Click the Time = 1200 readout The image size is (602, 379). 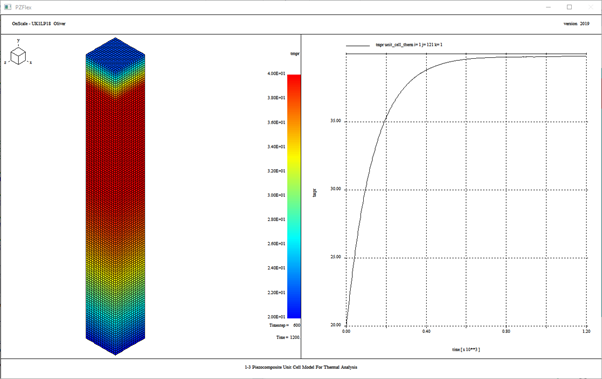point(288,337)
